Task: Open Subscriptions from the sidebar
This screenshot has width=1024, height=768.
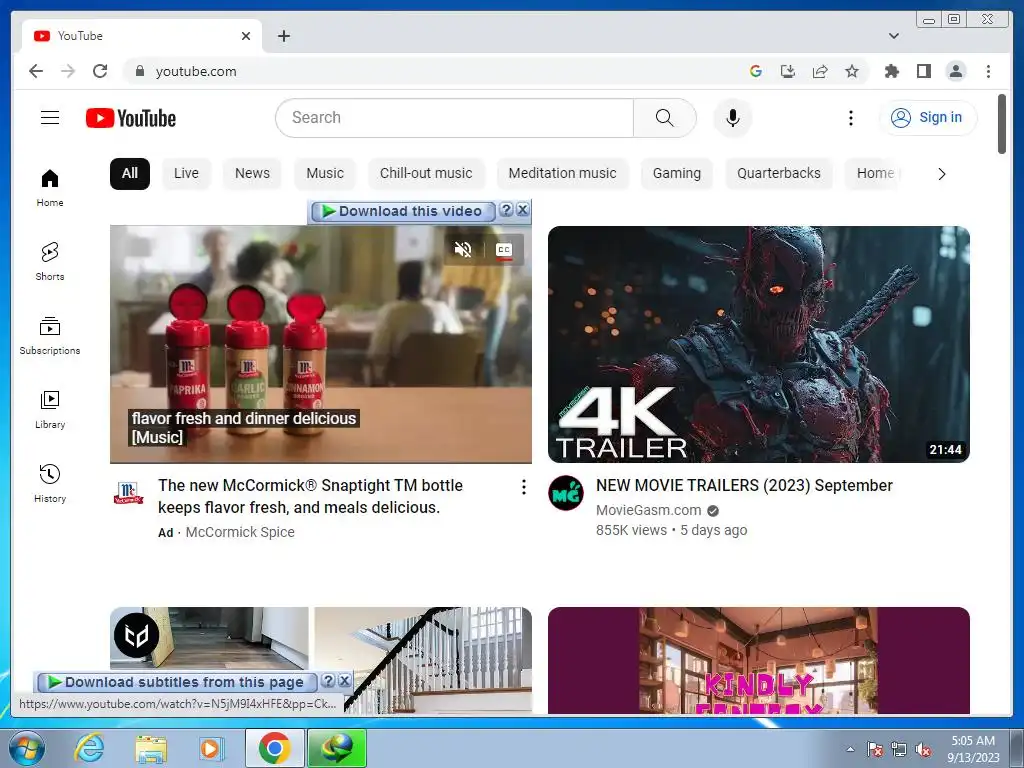Action: (50, 336)
